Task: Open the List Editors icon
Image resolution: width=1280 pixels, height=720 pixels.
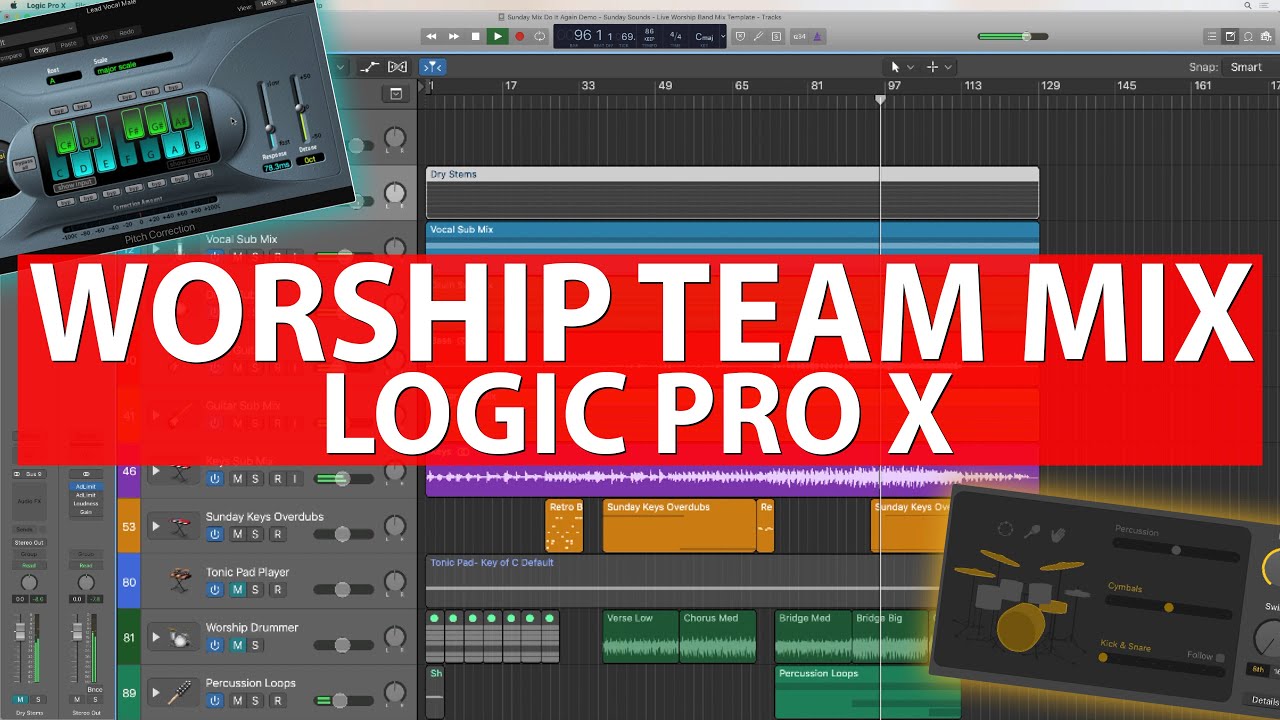Action: tap(1212, 37)
